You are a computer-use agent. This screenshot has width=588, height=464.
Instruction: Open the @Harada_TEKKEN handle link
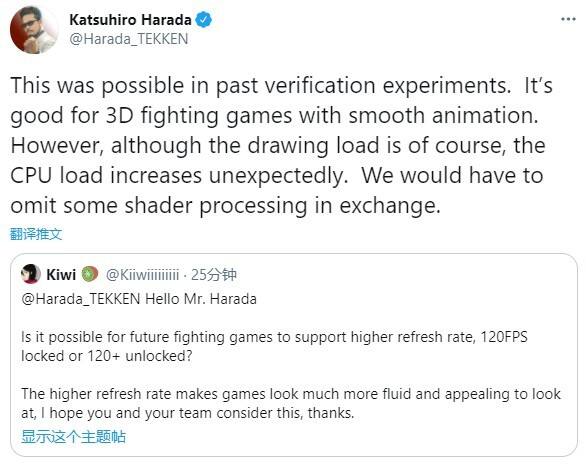coord(129,39)
